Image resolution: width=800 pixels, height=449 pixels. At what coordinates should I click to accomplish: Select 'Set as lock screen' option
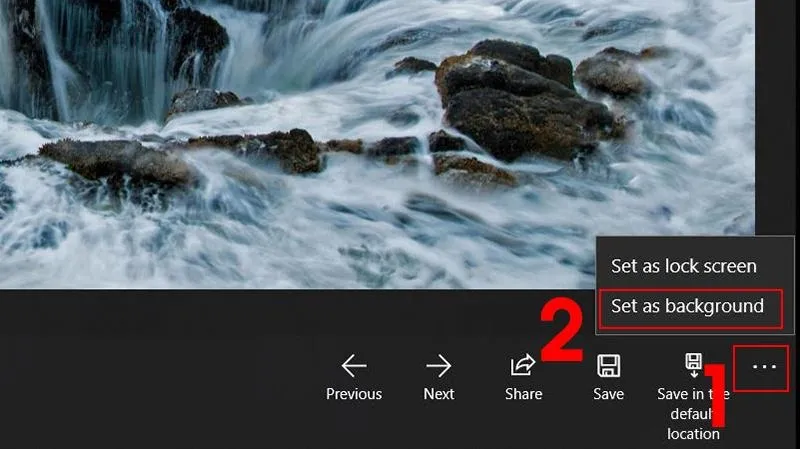(x=684, y=267)
